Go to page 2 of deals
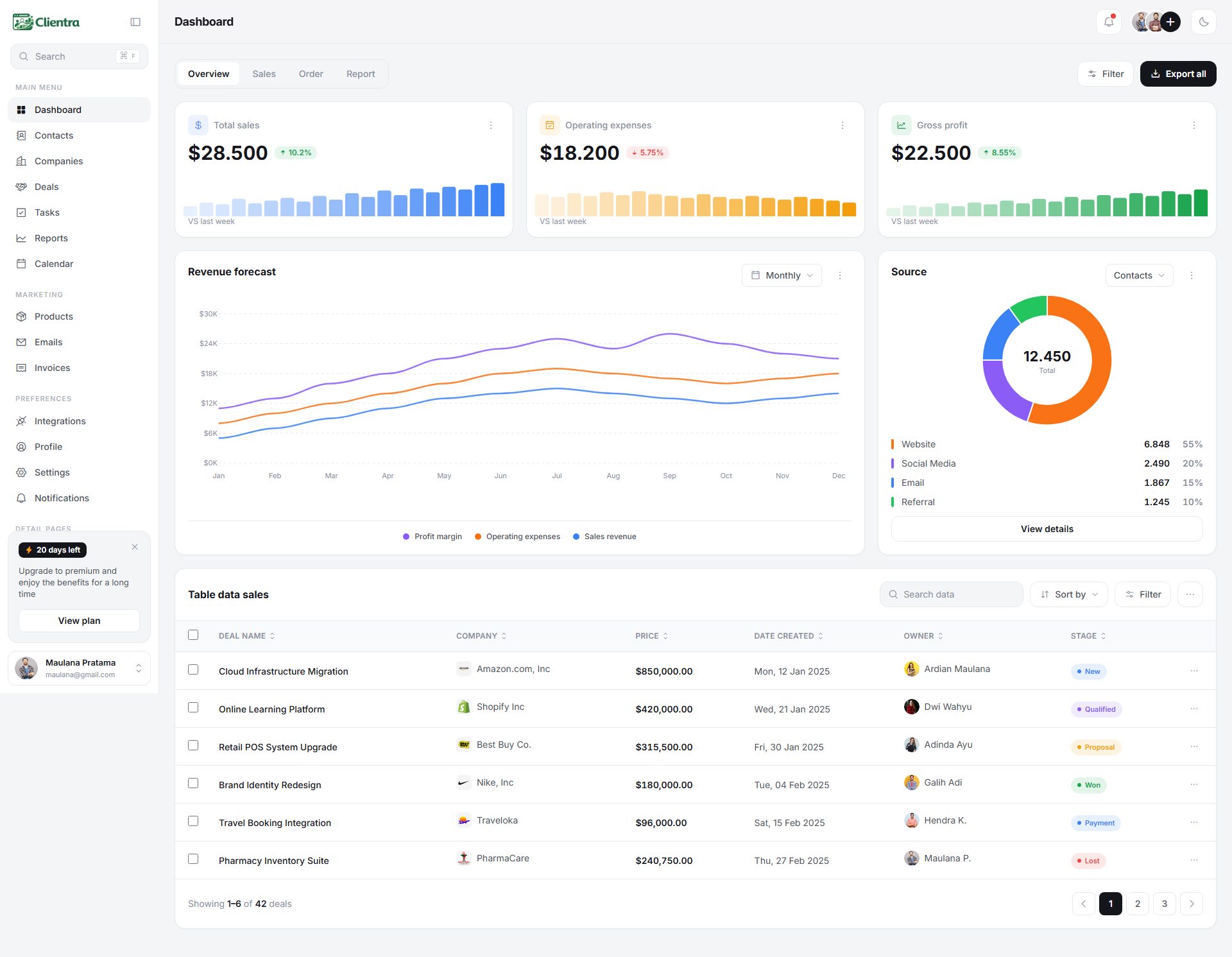This screenshot has width=1232, height=957. [x=1138, y=904]
